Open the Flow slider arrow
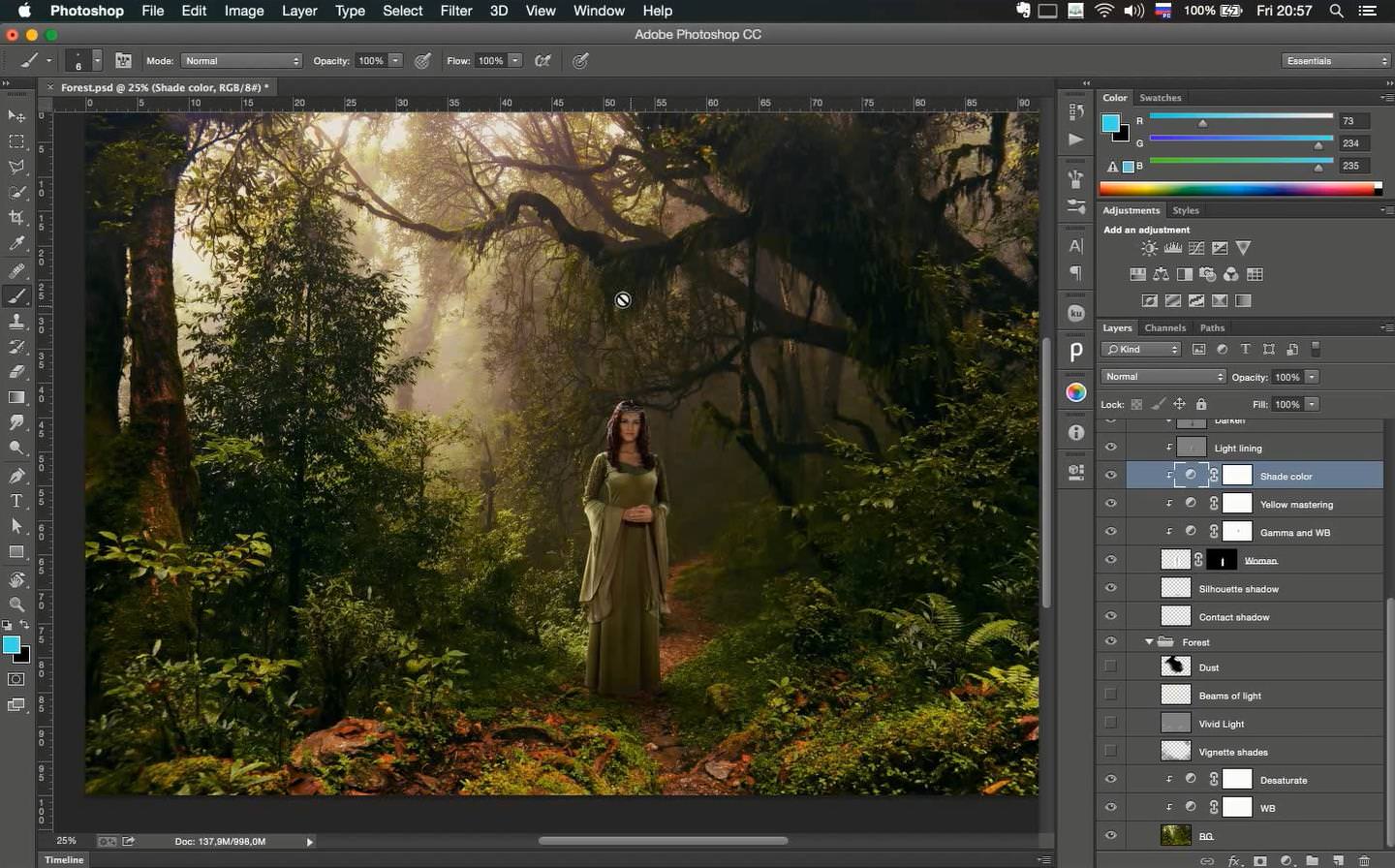This screenshot has height=868, width=1395. (515, 61)
